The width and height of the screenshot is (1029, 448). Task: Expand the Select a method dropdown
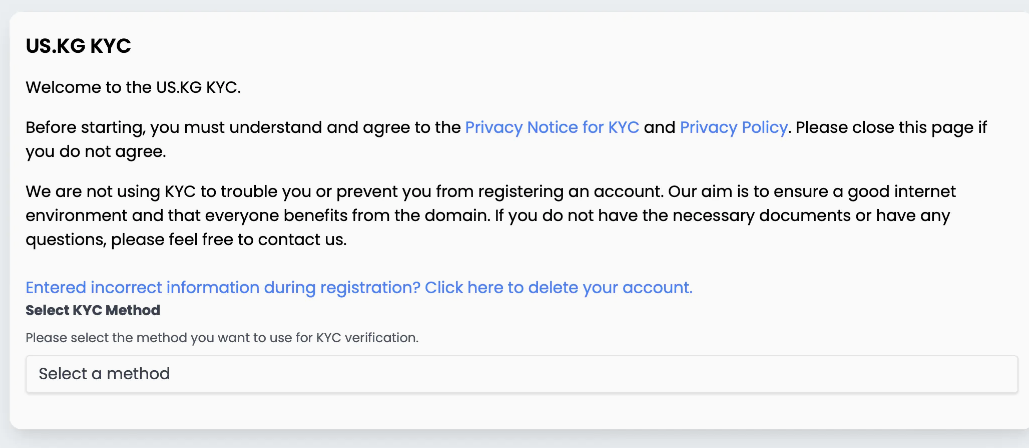click(521, 374)
